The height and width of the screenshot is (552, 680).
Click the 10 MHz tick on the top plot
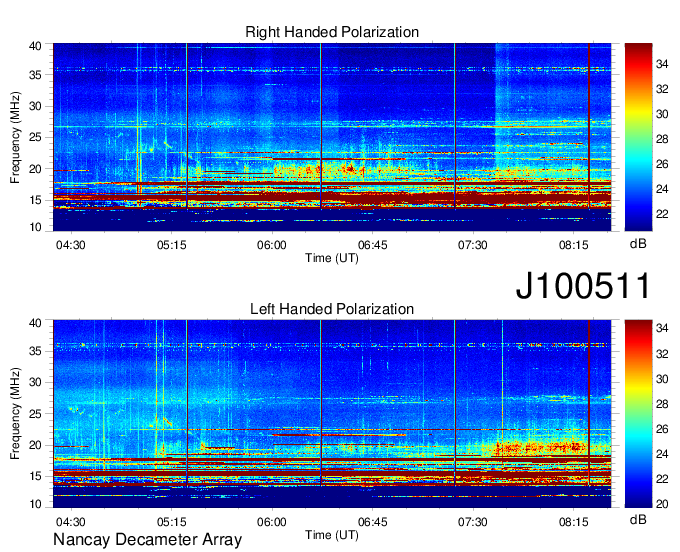(x=35, y=227)
